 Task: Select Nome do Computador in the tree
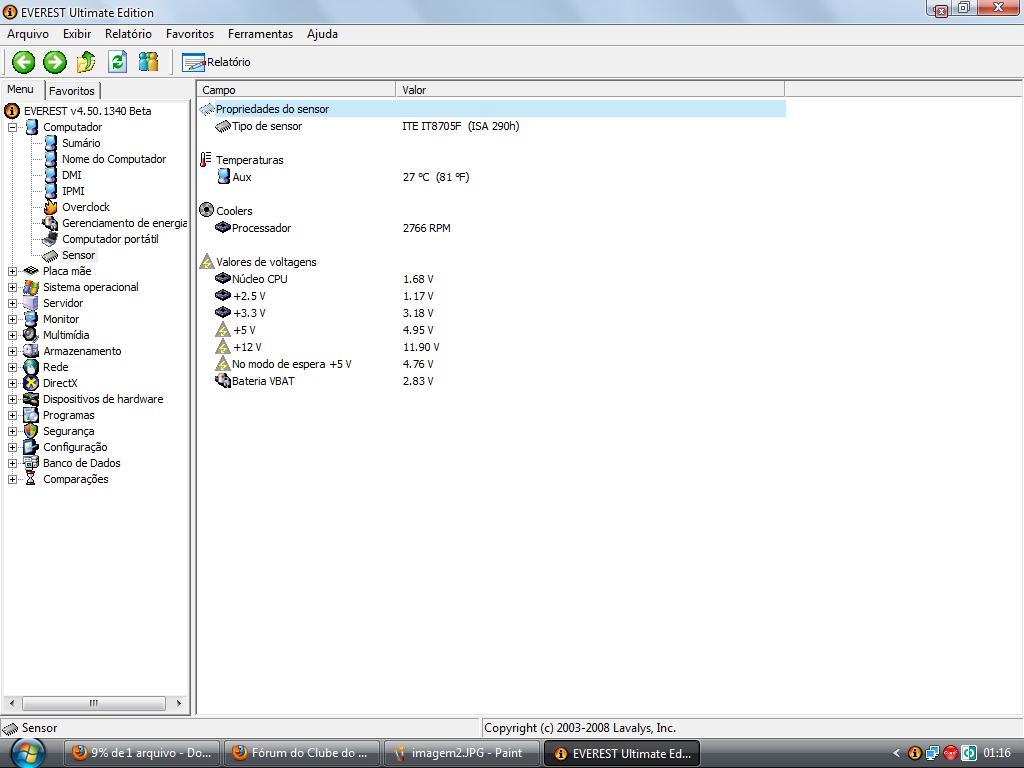pos(114,159)
